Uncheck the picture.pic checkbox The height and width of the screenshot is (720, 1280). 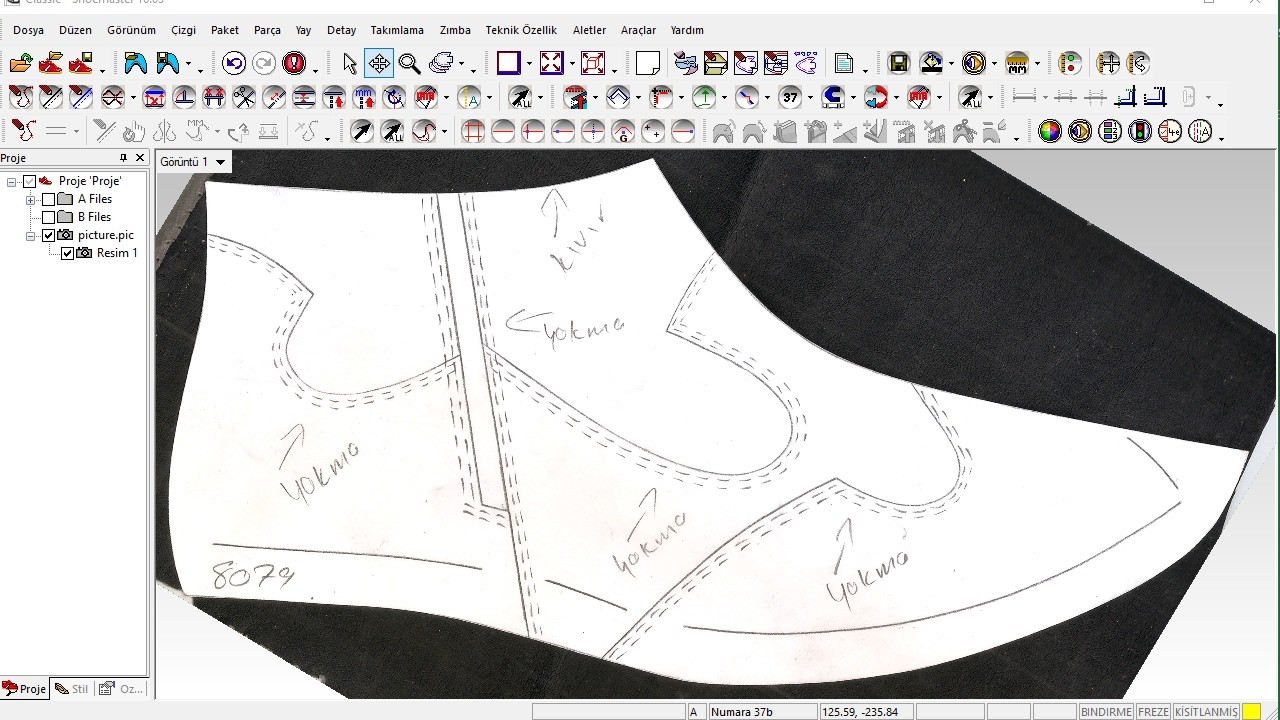[48, 235]
